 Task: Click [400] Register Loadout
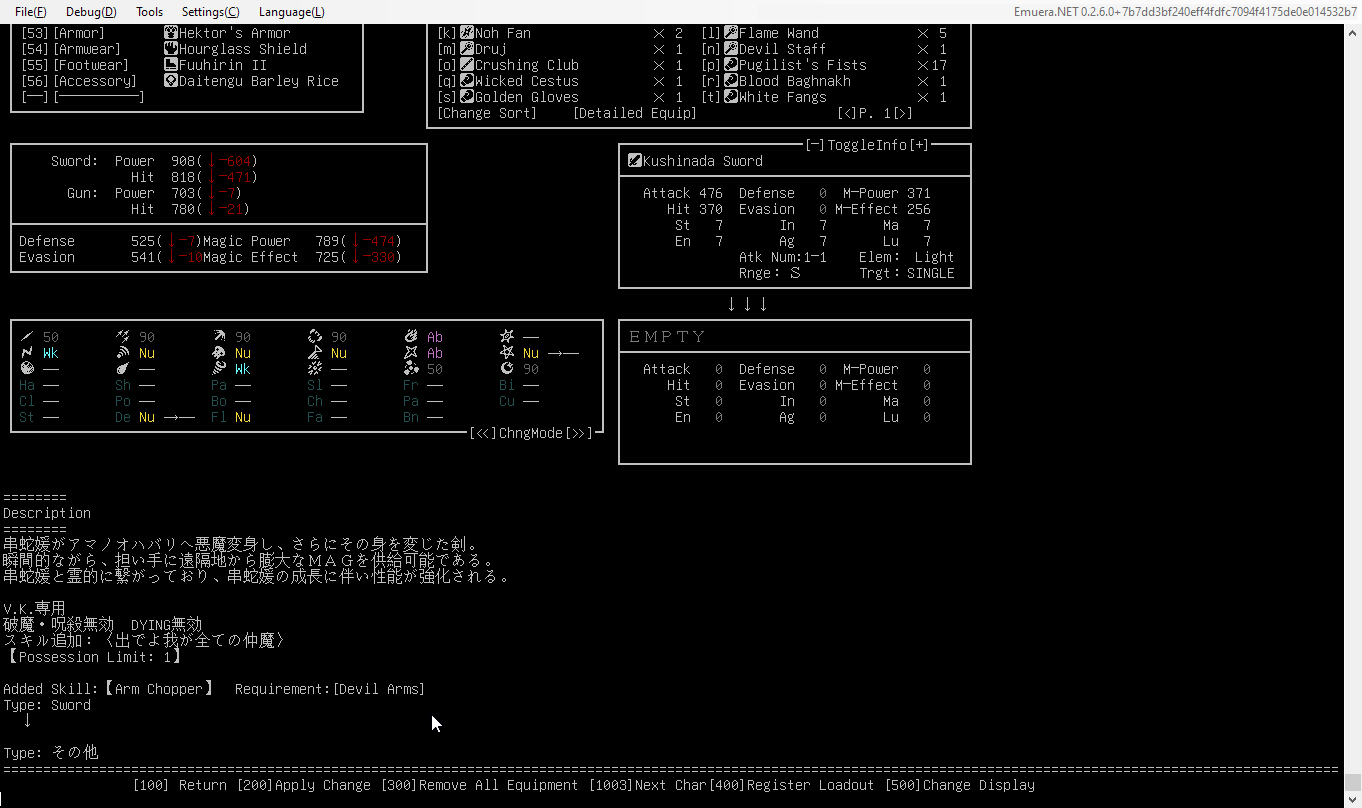[x=792, y=785]
